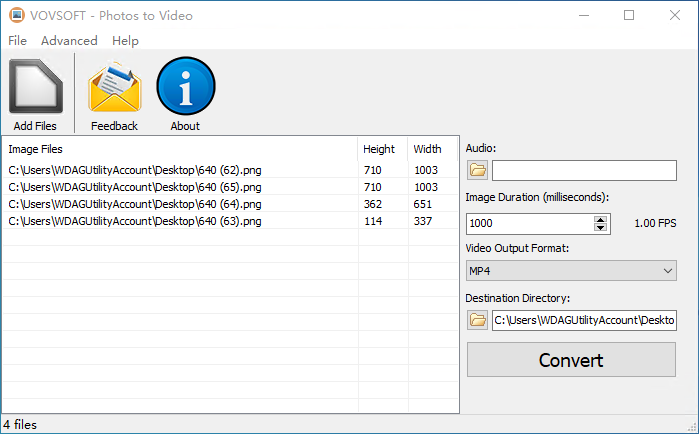This screenshot has width=699, height=434.
Task: Close the Photos to Video window
Action: [675, 15]
